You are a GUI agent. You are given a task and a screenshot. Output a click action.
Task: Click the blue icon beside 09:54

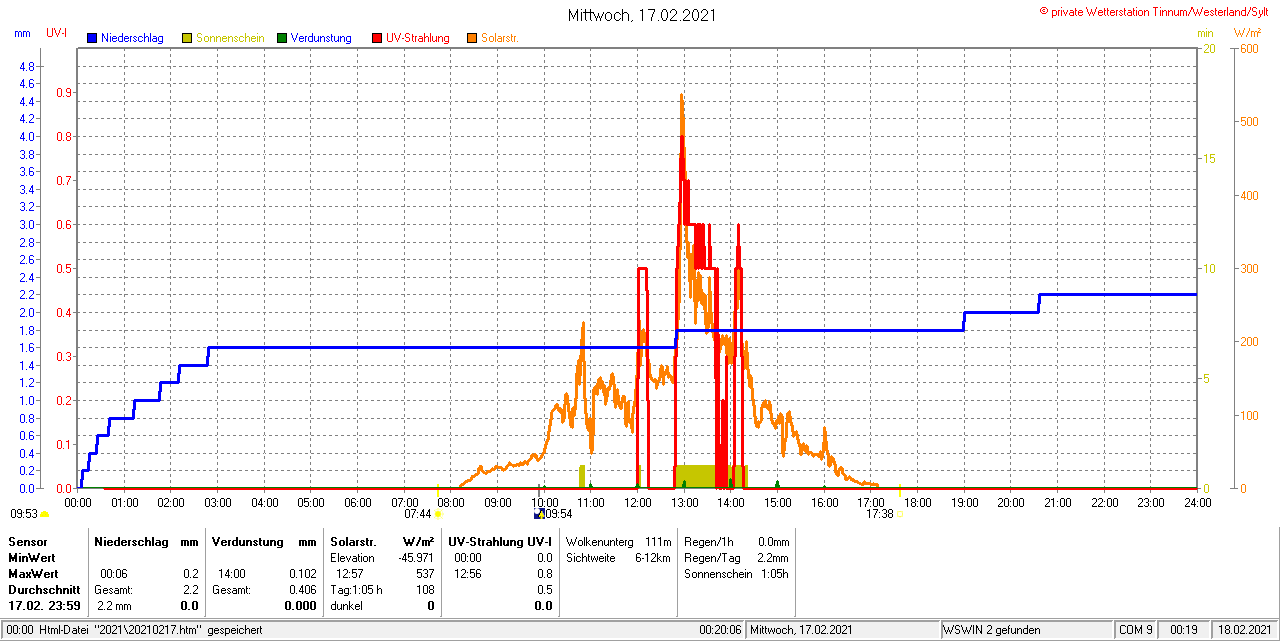538,514
